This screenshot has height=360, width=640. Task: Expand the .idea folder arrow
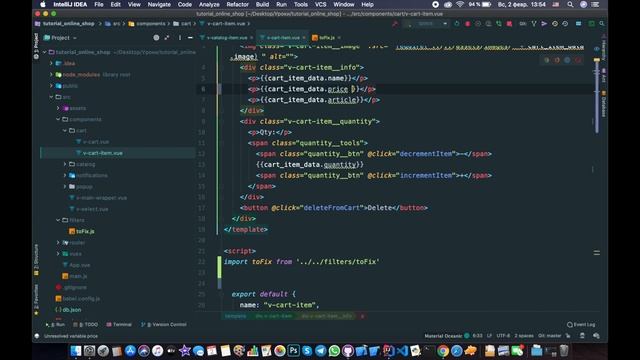tap(51, 63)
